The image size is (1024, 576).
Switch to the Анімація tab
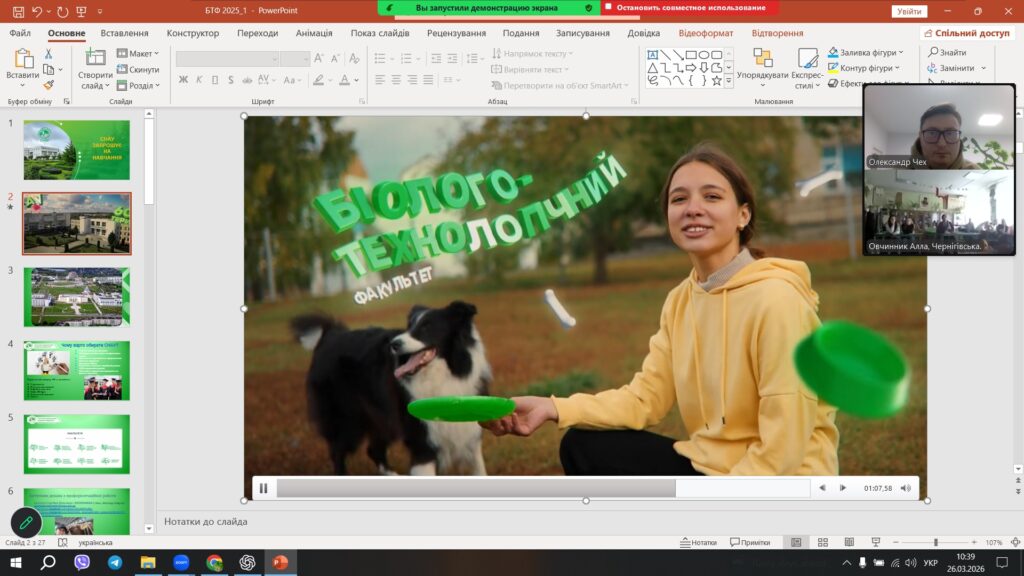[x=314, y=33]
